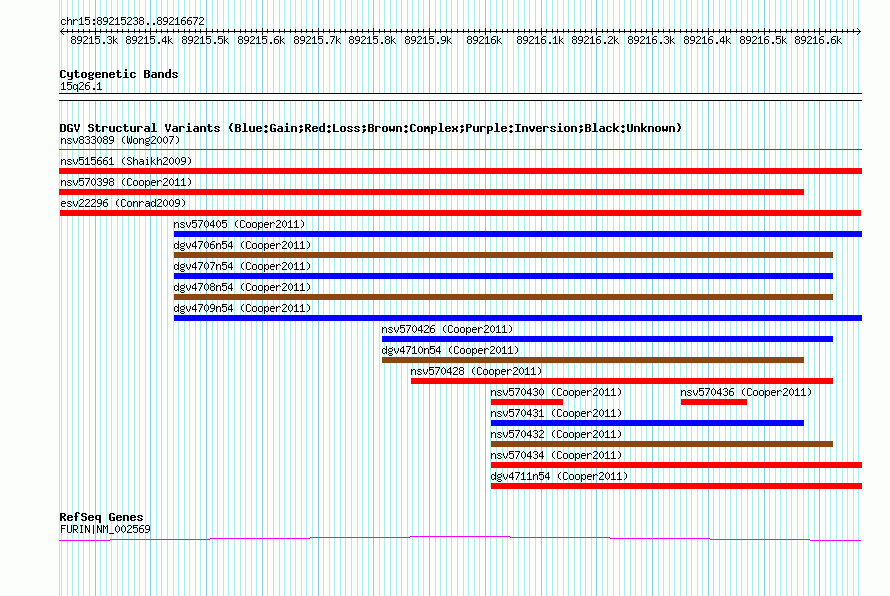
Task: Open the FURIN|NM_002569 gene label
Action: click(x=105, y=530)
